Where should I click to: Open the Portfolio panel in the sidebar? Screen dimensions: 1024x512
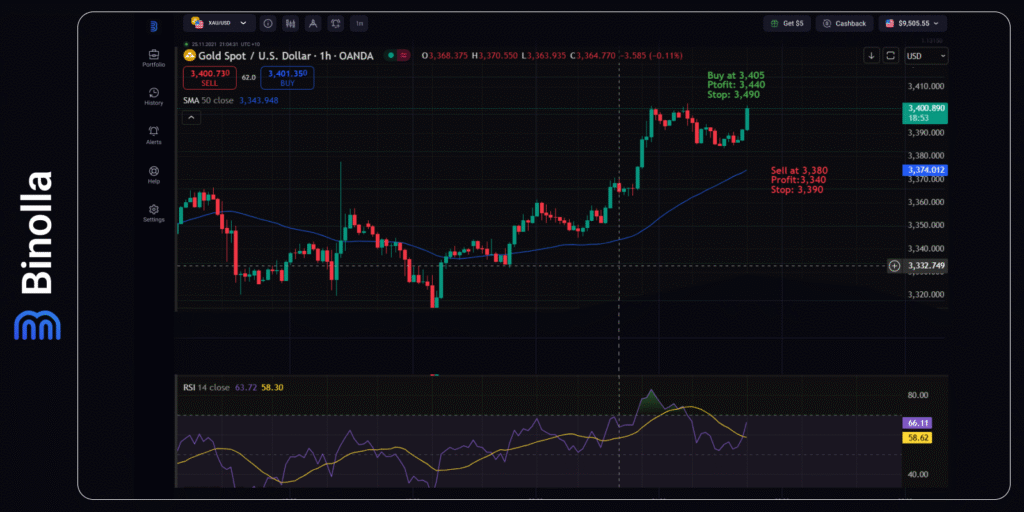153,57
